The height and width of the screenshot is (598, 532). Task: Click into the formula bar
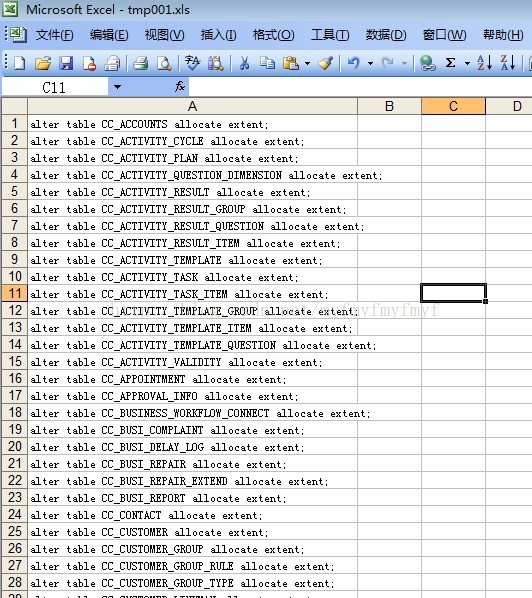360,87
